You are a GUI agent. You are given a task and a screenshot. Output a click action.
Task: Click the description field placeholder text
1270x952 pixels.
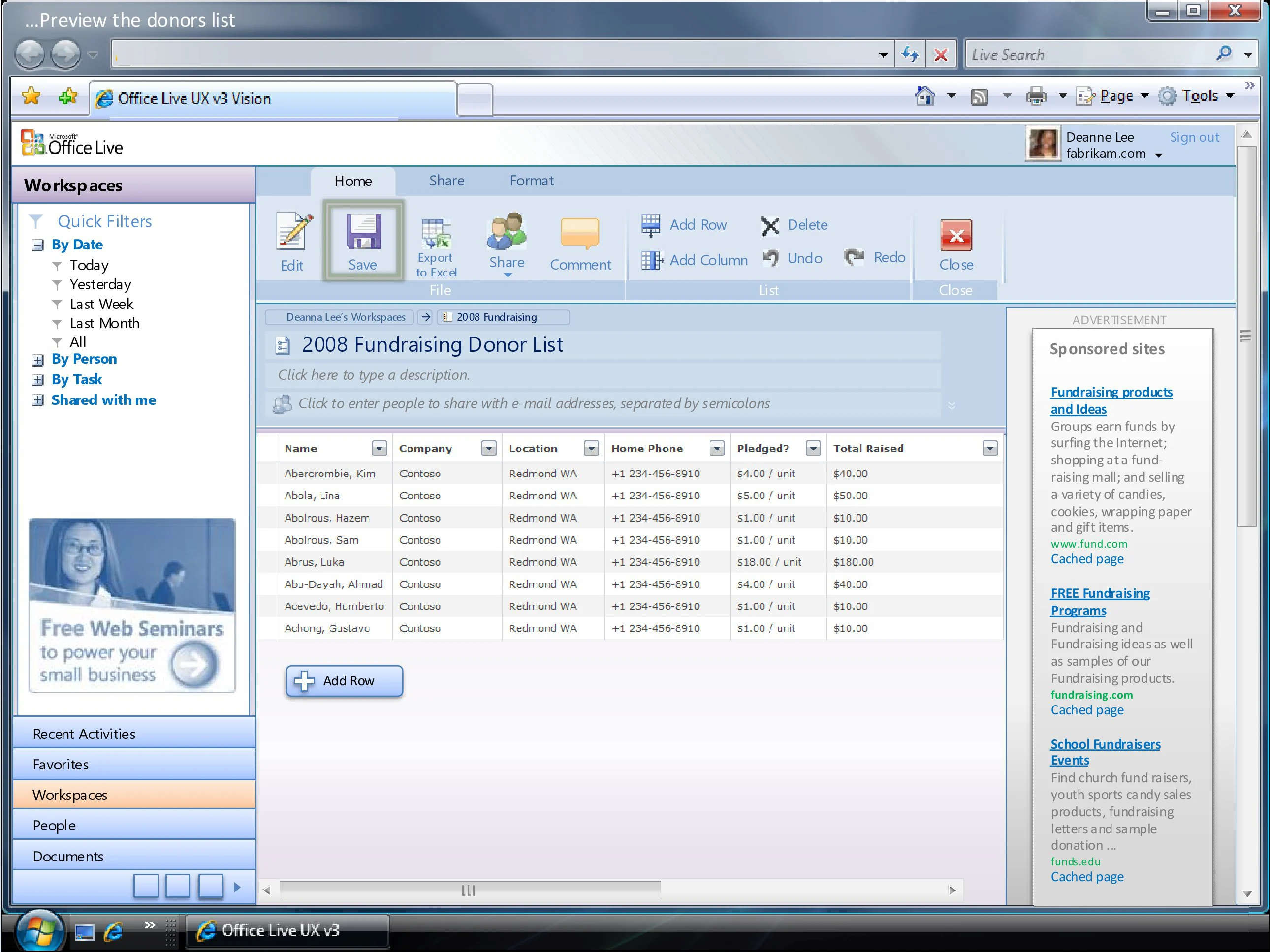pyautogui.click(x=374, y=375)
